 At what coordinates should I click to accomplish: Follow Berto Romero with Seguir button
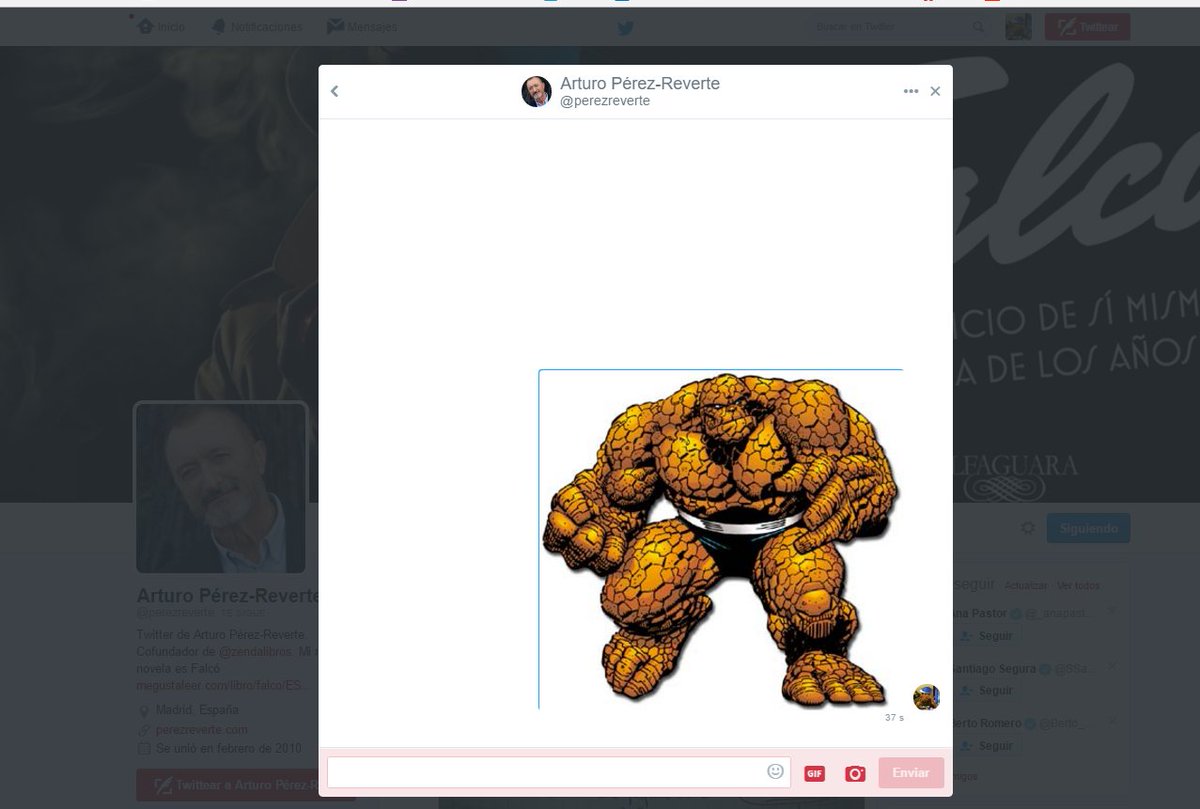coord(985,746)
